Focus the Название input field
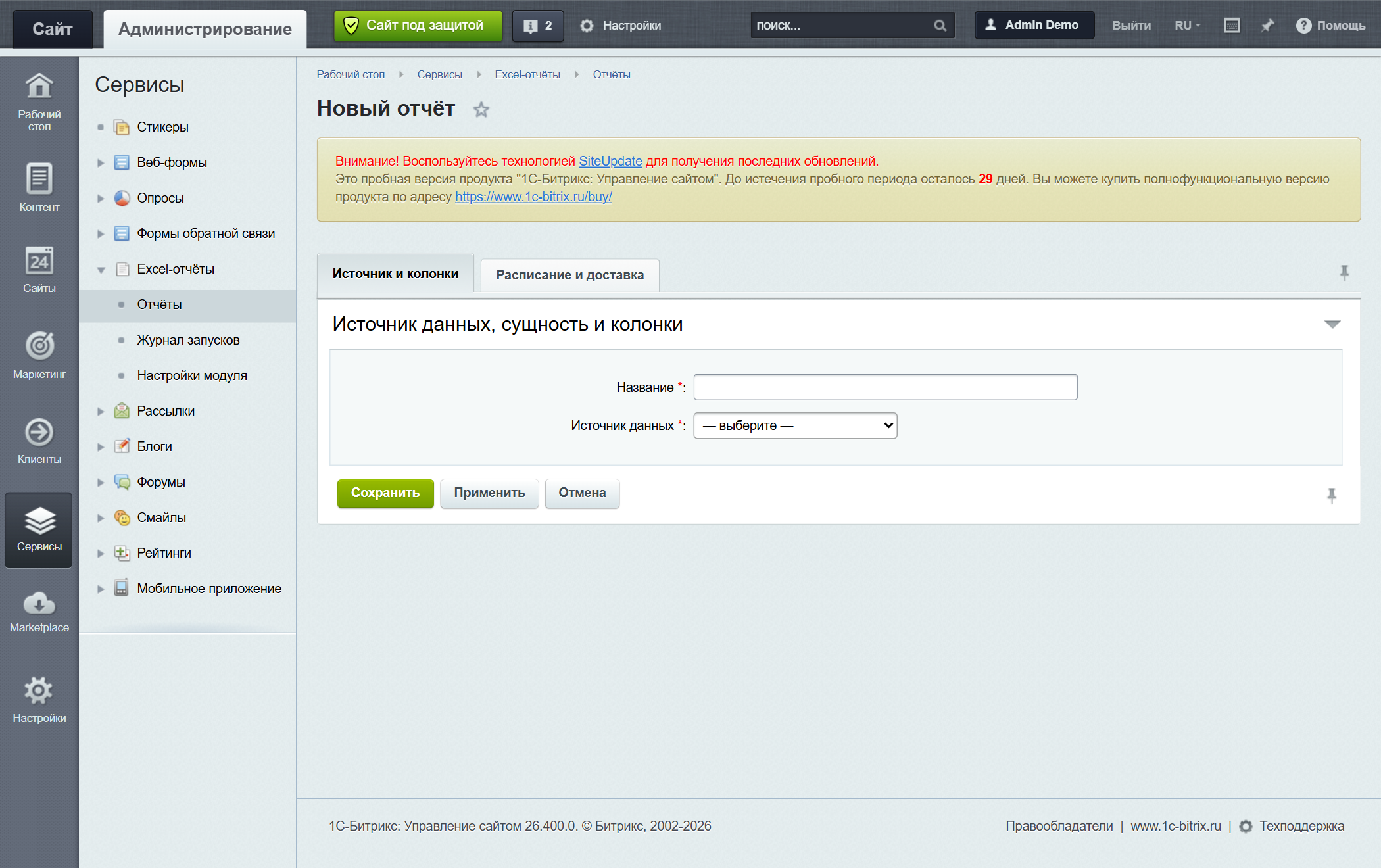This screenshot has width=1381, height=868. tap(885, 387)
